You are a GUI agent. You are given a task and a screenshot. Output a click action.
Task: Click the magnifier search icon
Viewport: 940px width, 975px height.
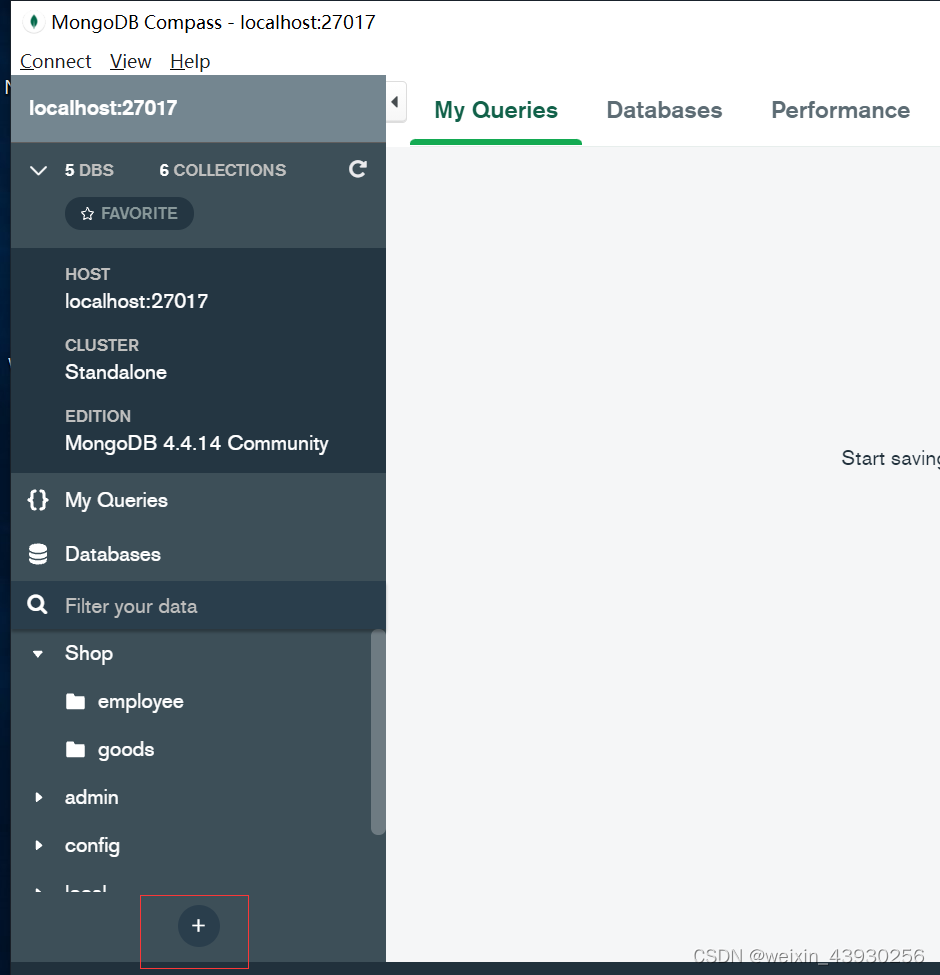click(x=37, y=604)
